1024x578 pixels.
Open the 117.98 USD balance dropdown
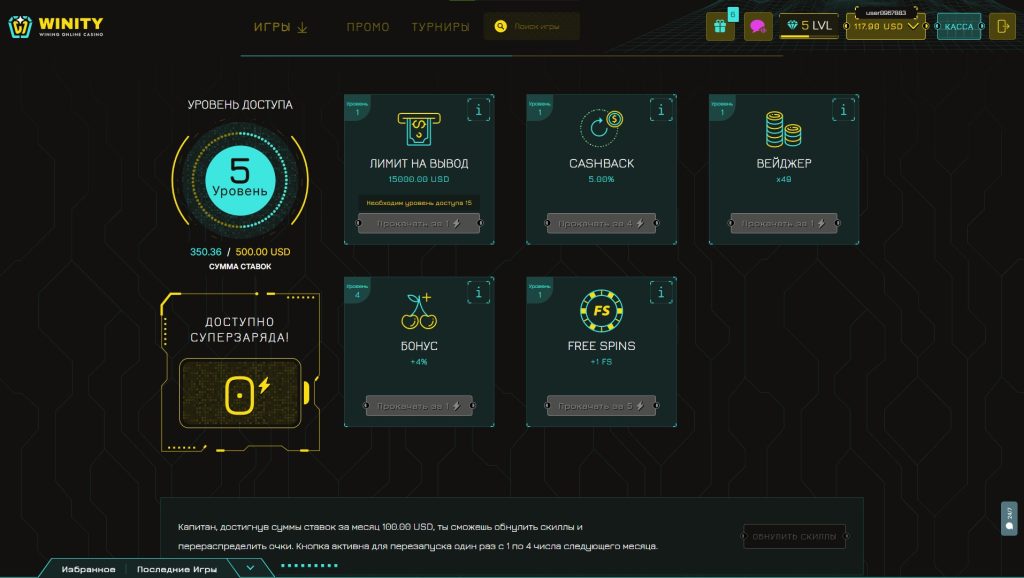pyautogui.click(x=886, y=27)
